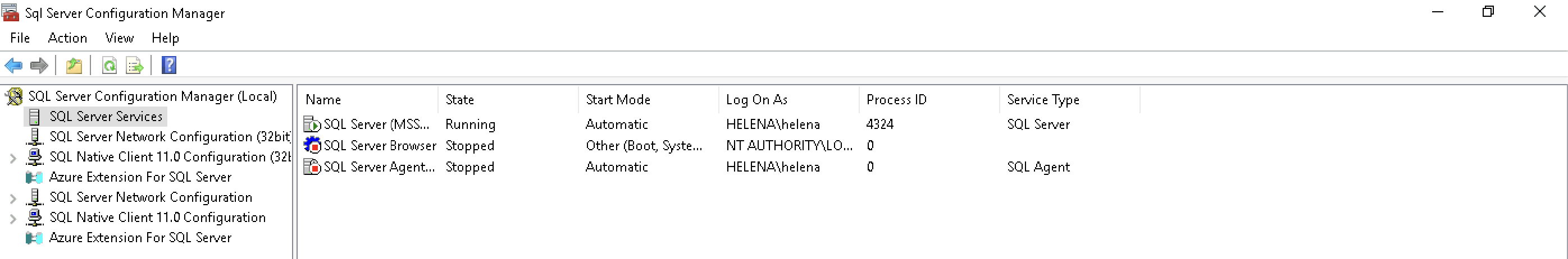Screen dimensions: 1568x259
Task: Click the Forward arrow toolbar icon
Action: (39, 65)
